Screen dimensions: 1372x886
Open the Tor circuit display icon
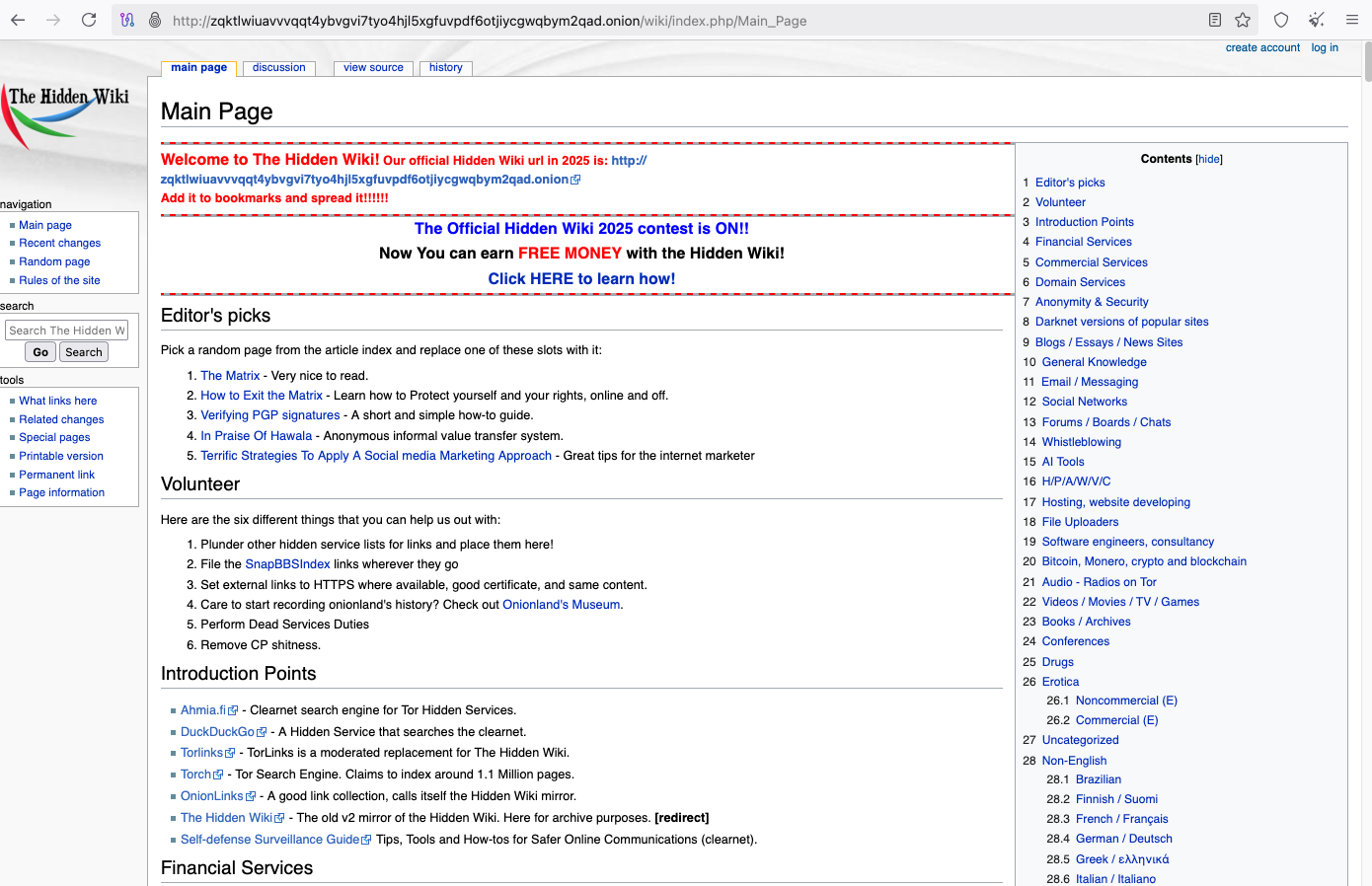(x=127, y=19)
